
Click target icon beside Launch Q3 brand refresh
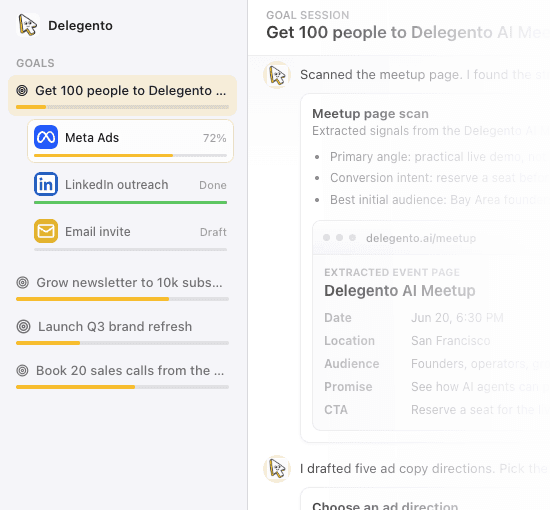(24, 327)
